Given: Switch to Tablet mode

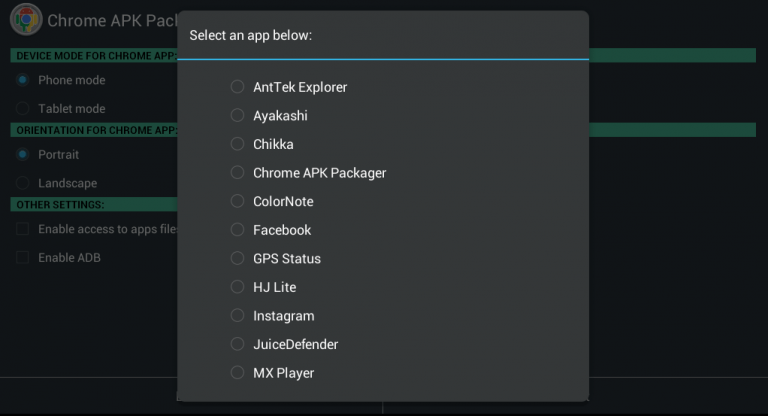Looking at the screenshot, I should click(23, 108).
